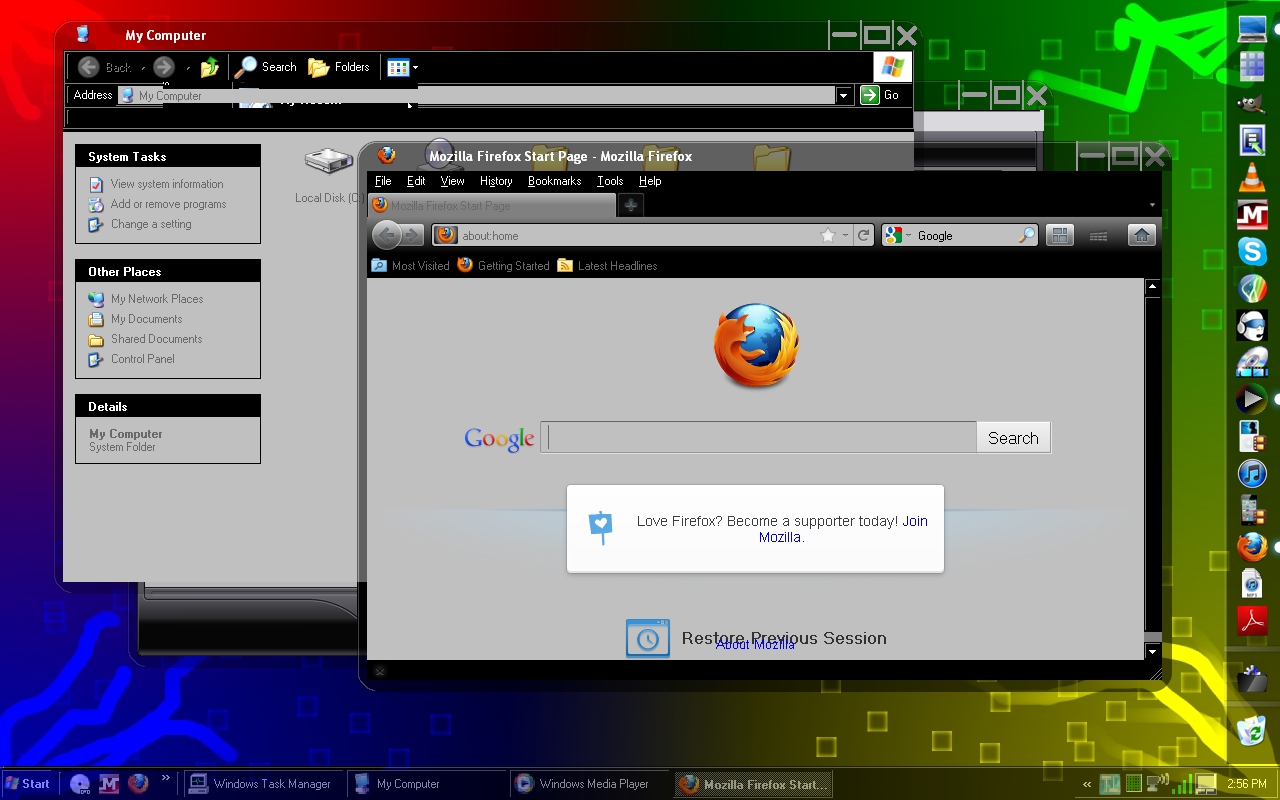The width and height of the screenshot is (1280, 800).
Task: Toggle the Folders pane in My Computer
Action: [x=339, y=67]
